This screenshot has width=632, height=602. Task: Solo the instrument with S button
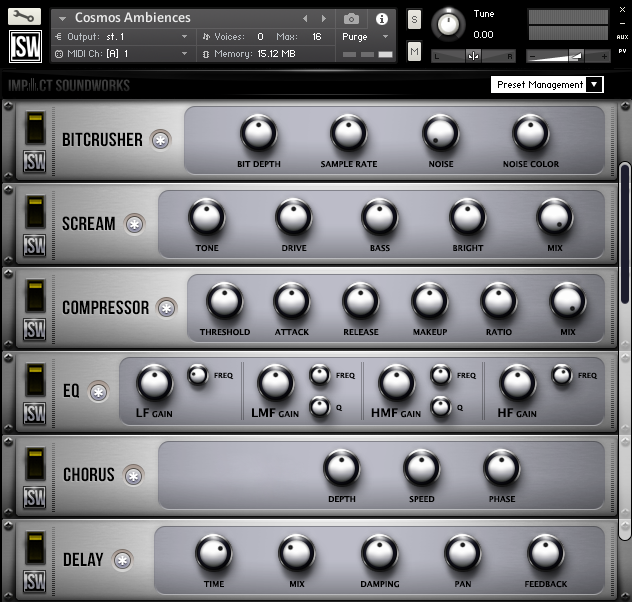coord(414,19)
